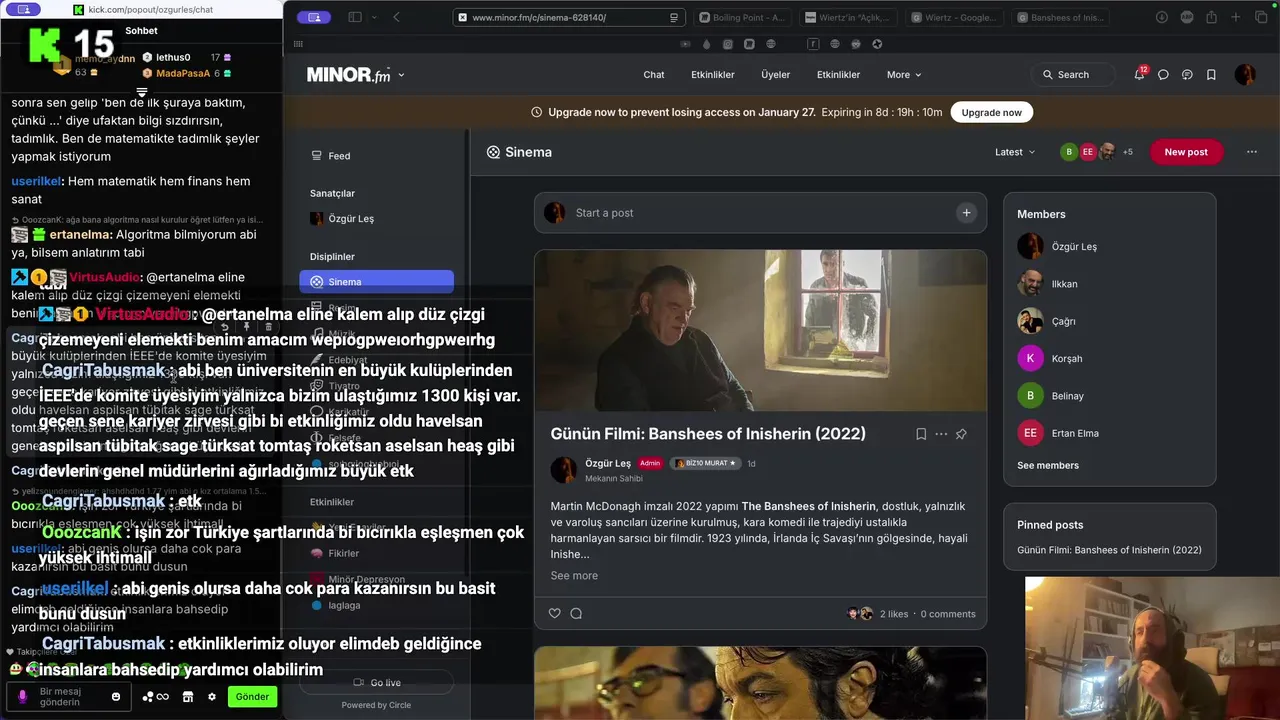1280x720 pixels.
Task: Expand Safari sidebar options chevron
Action: 374,17
